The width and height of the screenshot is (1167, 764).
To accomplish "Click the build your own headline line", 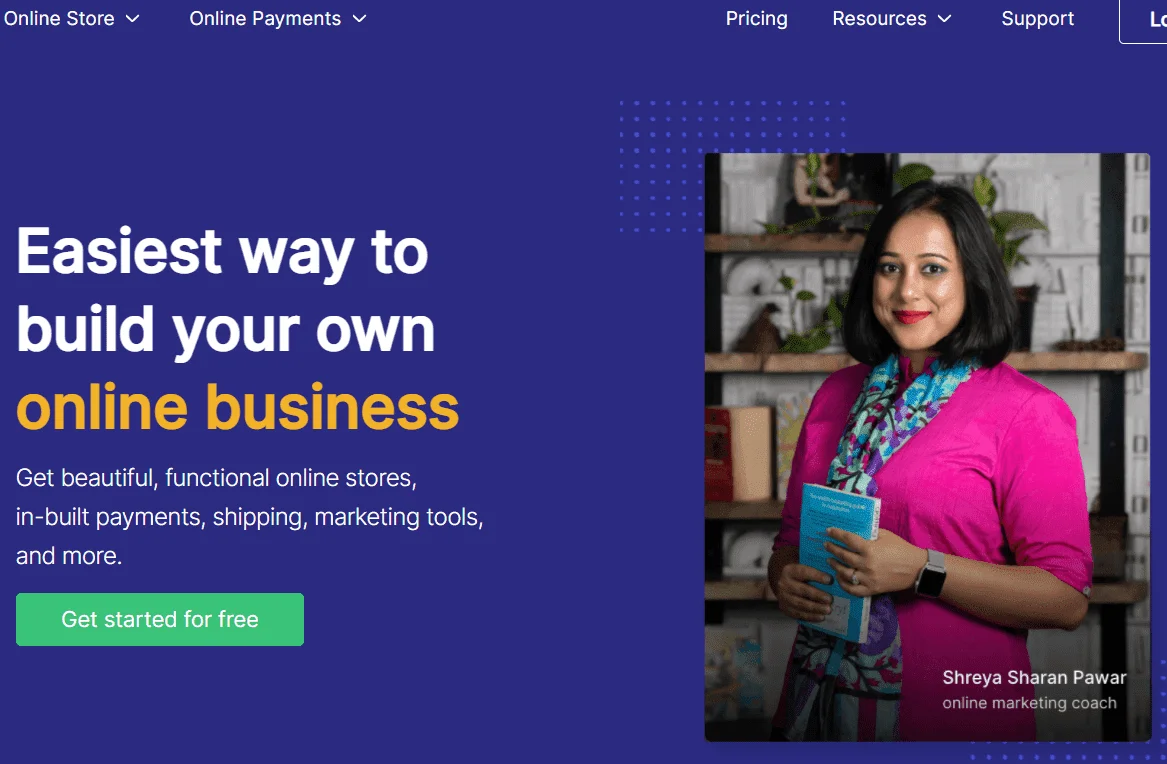I will pyautogui.click(x=226, y=332).
